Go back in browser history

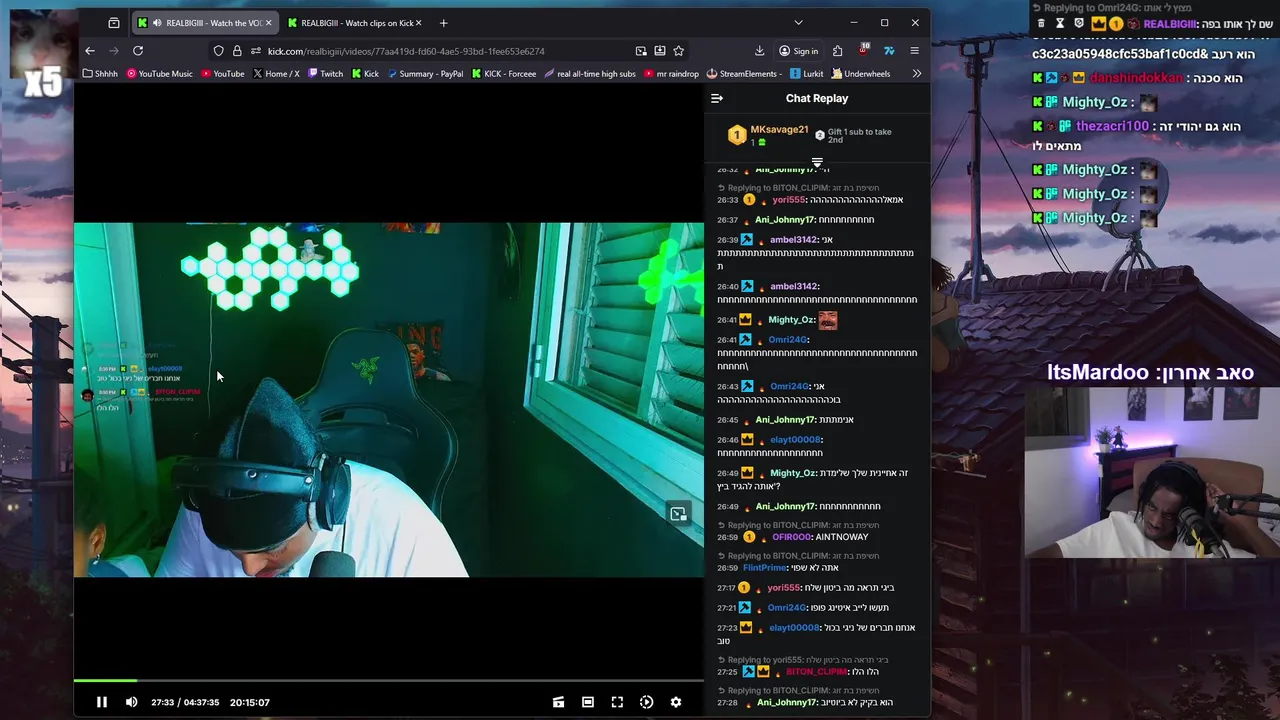(x=90, y=51)
